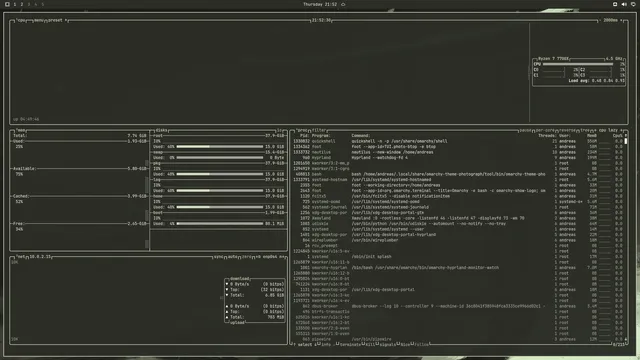Toggle net graph auto scaling
The image size is (640, 360).
tap(233, 257)
